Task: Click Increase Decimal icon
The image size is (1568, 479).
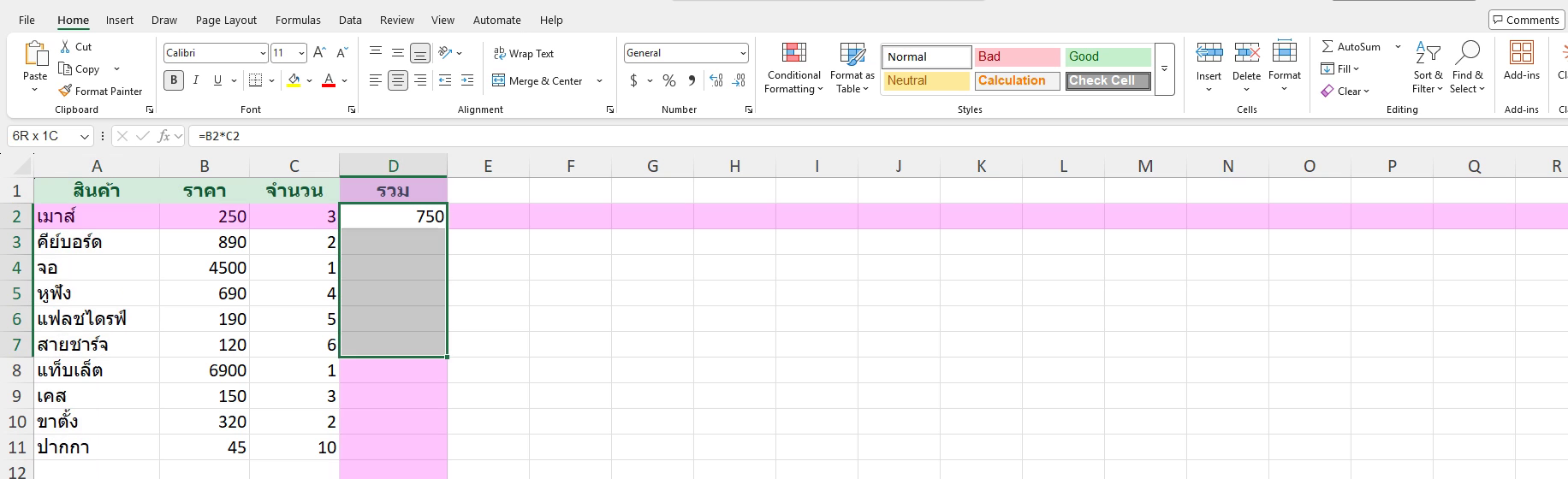Action: pyautogui.click(x=716, y=80)
